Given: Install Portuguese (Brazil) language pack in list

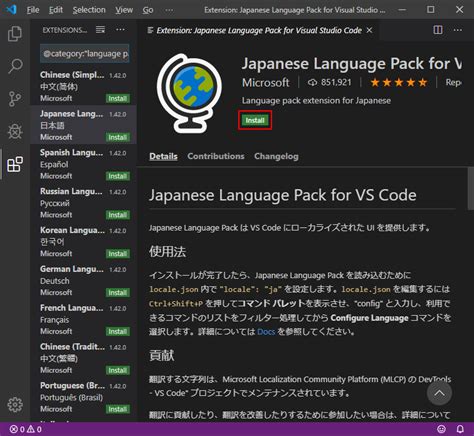Looking at the screenshot, I should coord(118,409).
